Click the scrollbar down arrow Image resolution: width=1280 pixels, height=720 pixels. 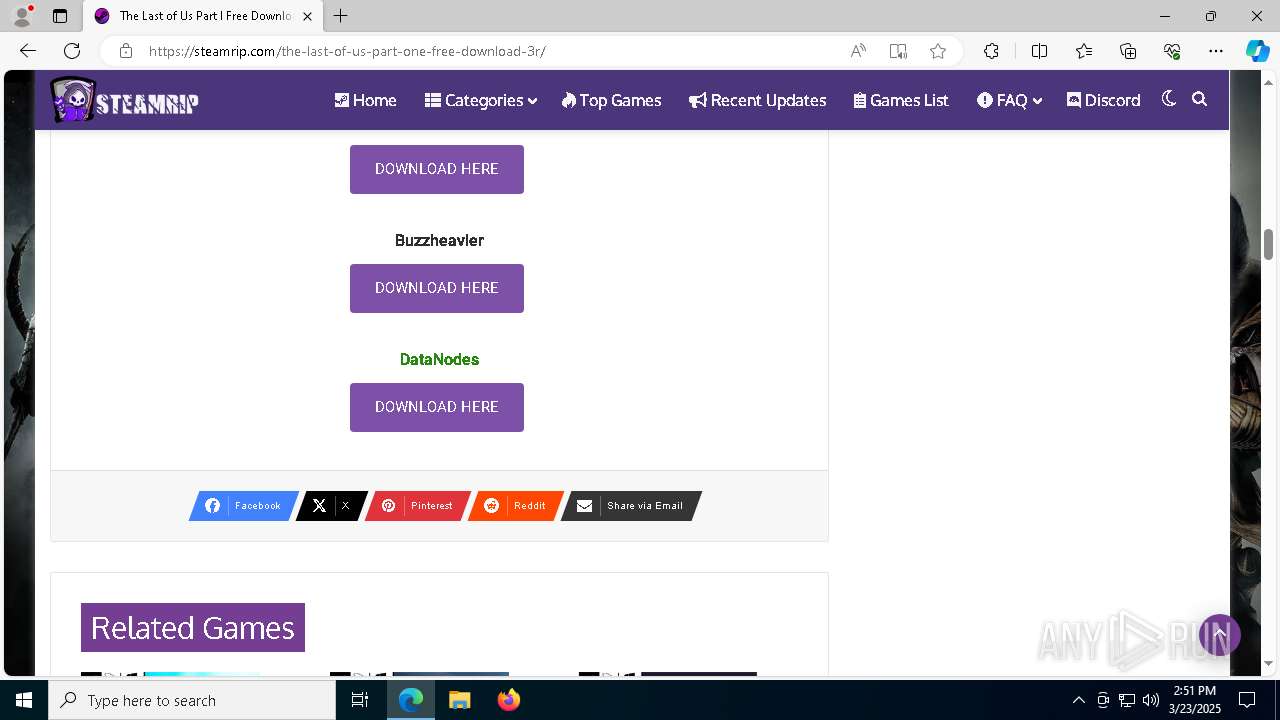click(1269, 663)
